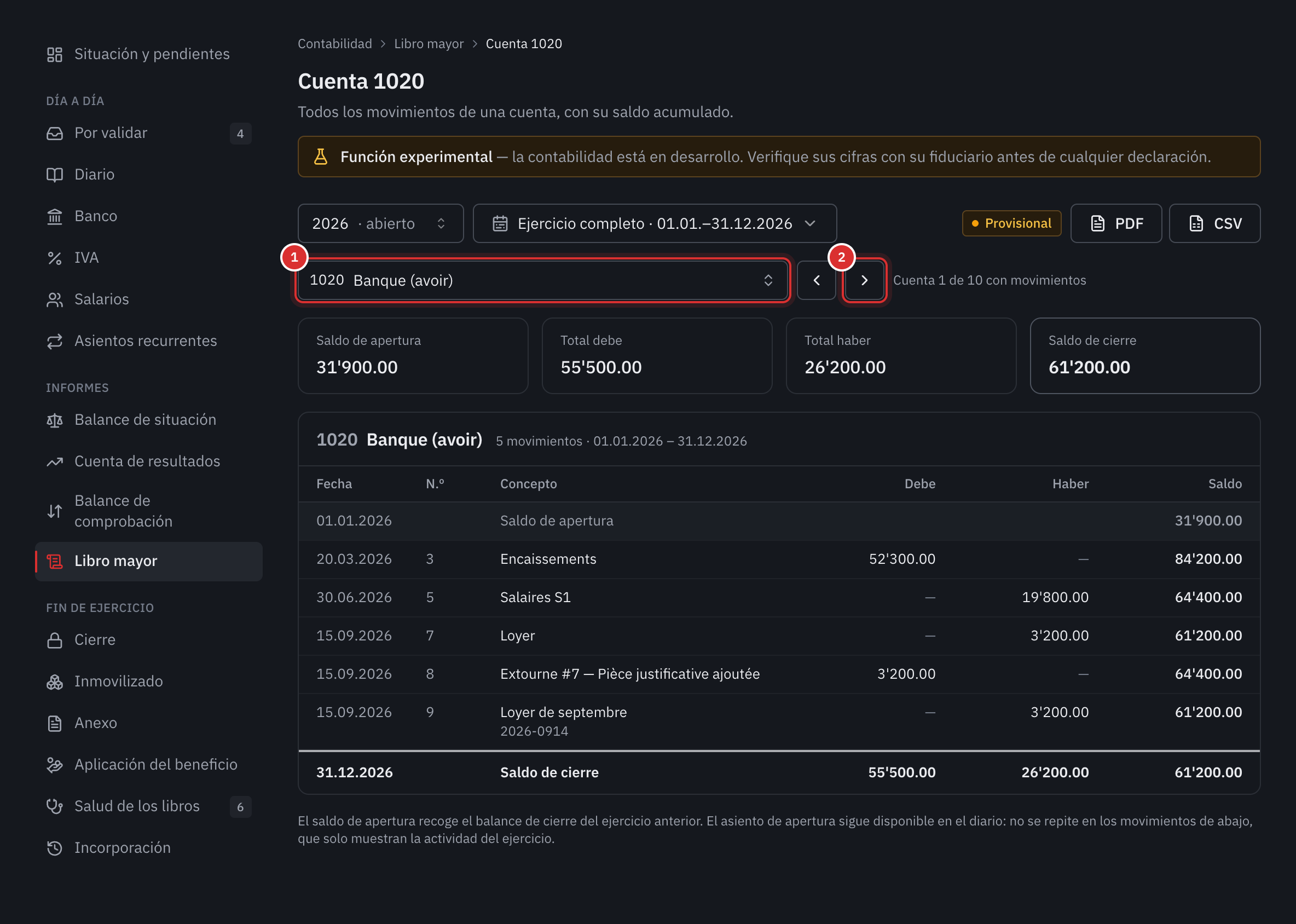The width and height of the screenshot is (1296, 924).
Task: Open Salarios people icon
Action: [x=55, y=300]
